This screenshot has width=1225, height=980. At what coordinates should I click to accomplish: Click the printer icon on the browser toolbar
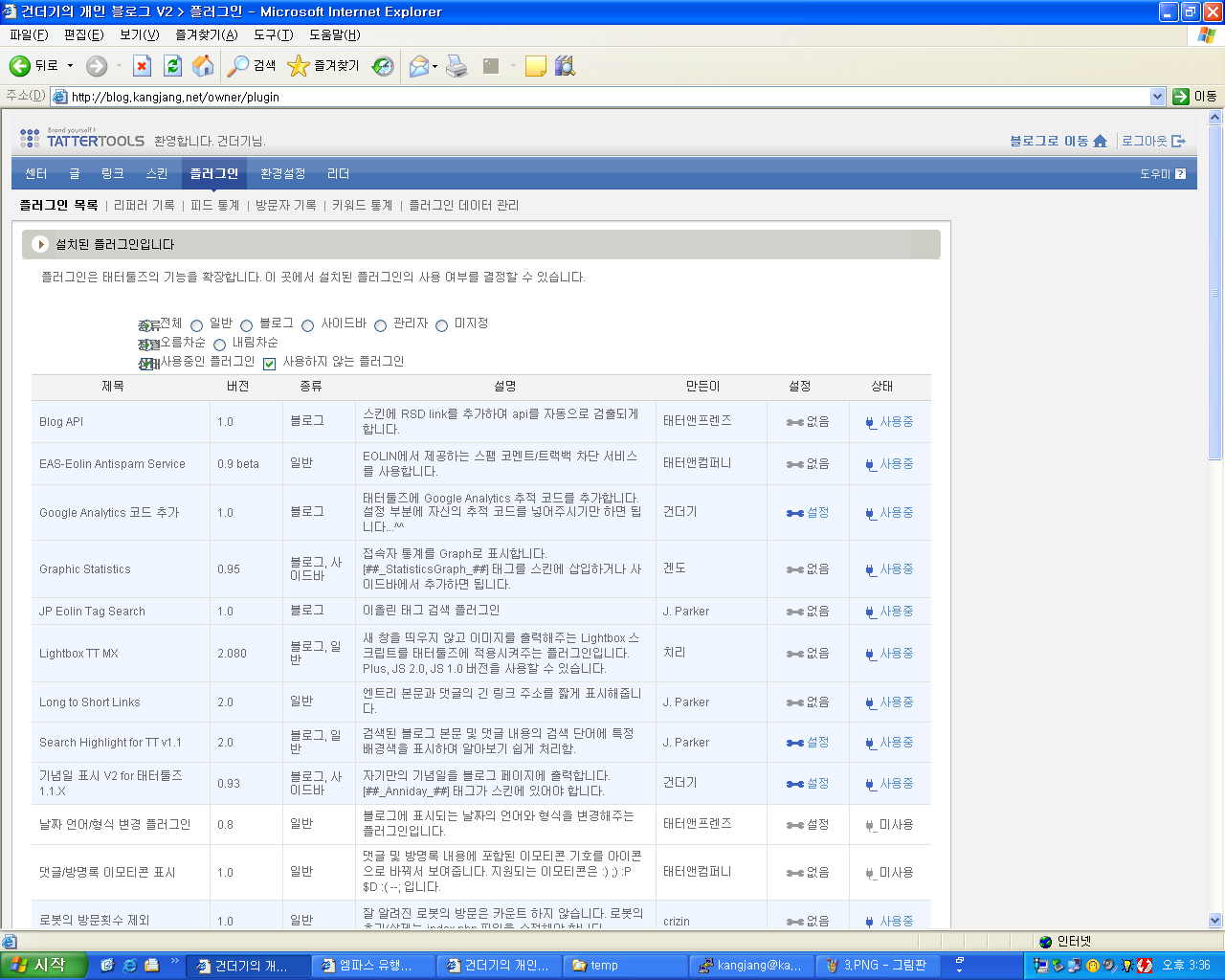[457, 66]
